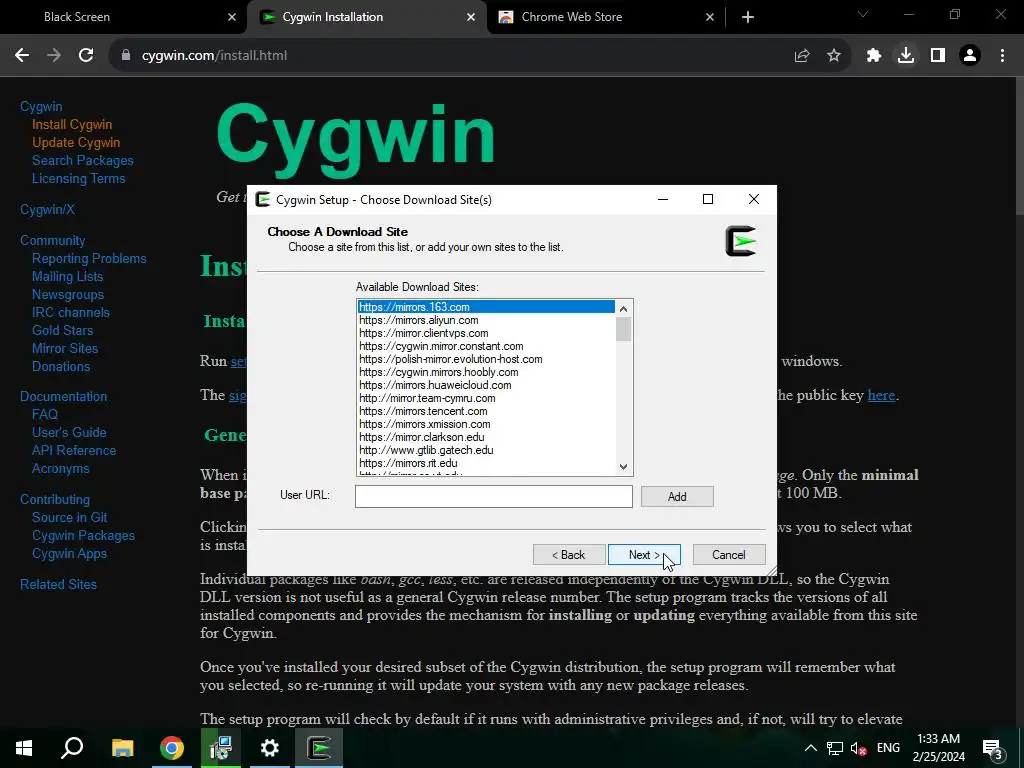1024x768 pixels.
Task: Close the Black Screen tab
Action: [x=232, y=17]
